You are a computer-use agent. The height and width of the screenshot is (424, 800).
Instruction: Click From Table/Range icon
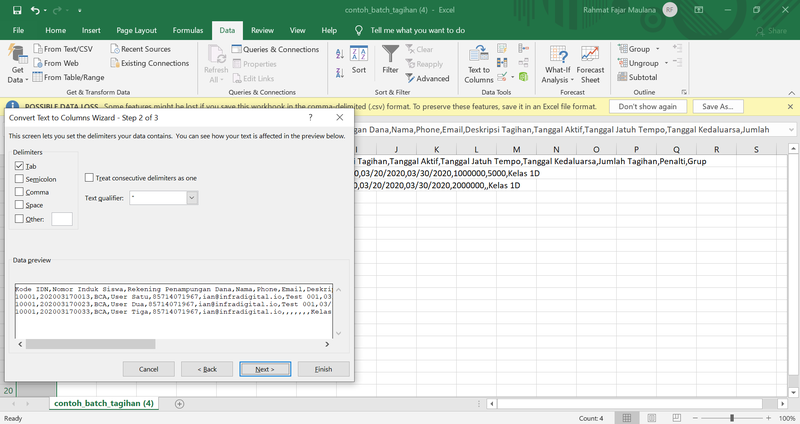pyautogui.click(x=38, y=77)
